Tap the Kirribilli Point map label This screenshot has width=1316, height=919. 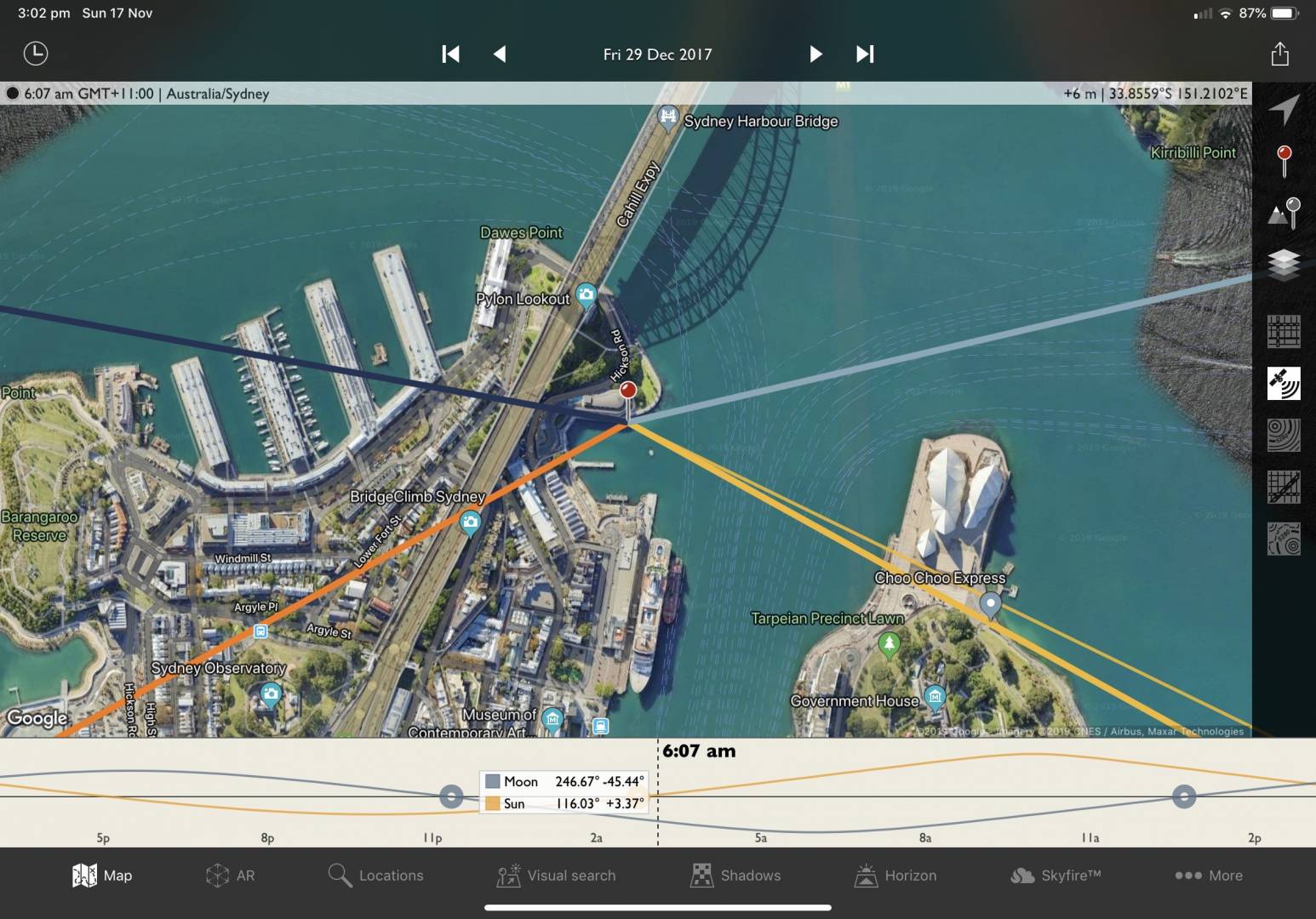point(1193,152)
